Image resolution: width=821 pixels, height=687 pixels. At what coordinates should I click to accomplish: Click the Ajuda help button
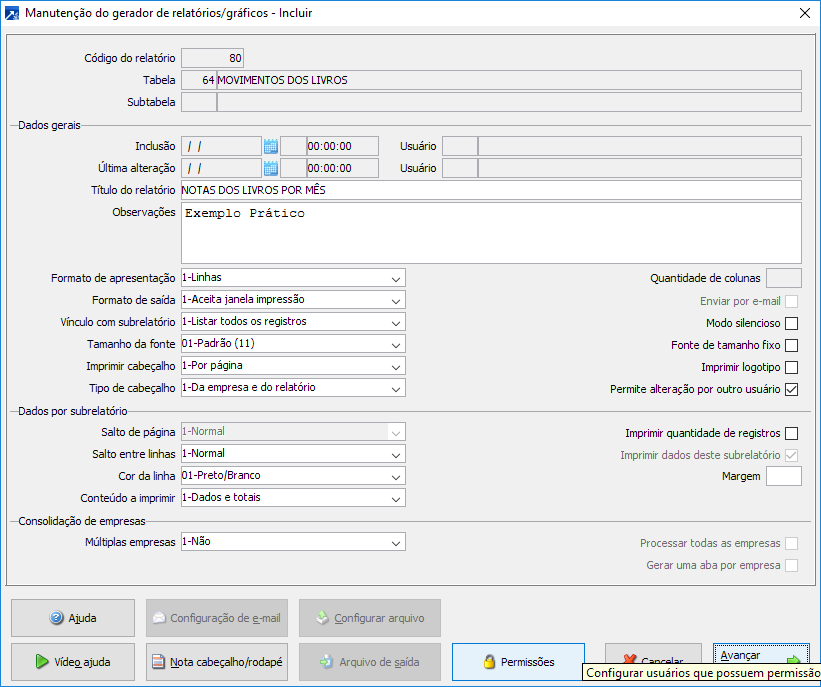tap(72, 618)
